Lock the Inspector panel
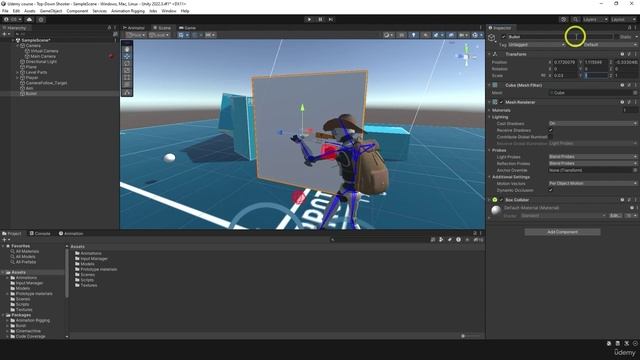Viewport: 640px width, 360px height. coord(629,28)
